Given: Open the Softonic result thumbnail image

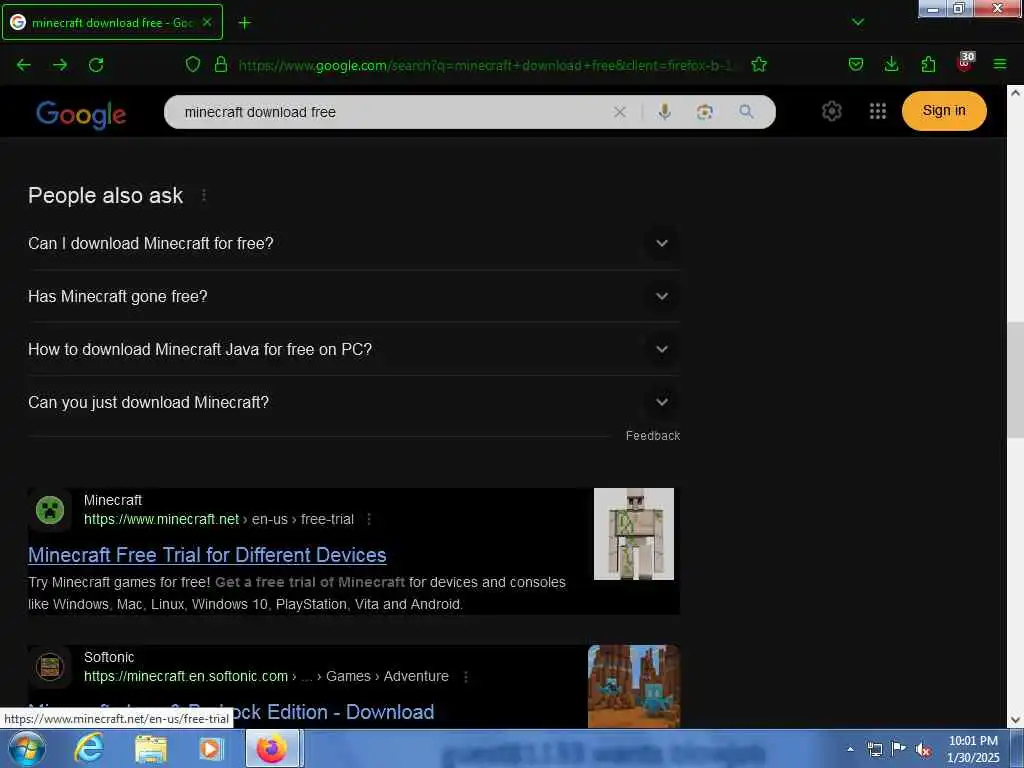Looking at the screenshot, I should 633,686.
